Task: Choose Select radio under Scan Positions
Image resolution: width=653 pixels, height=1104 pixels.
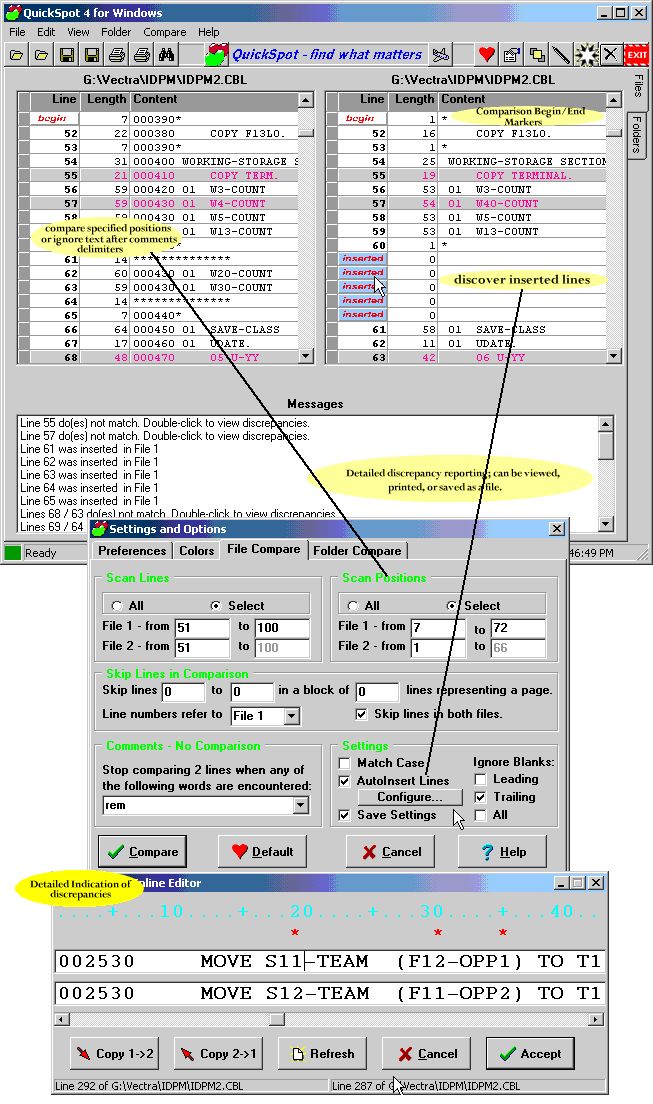Action: pos(452,606)
